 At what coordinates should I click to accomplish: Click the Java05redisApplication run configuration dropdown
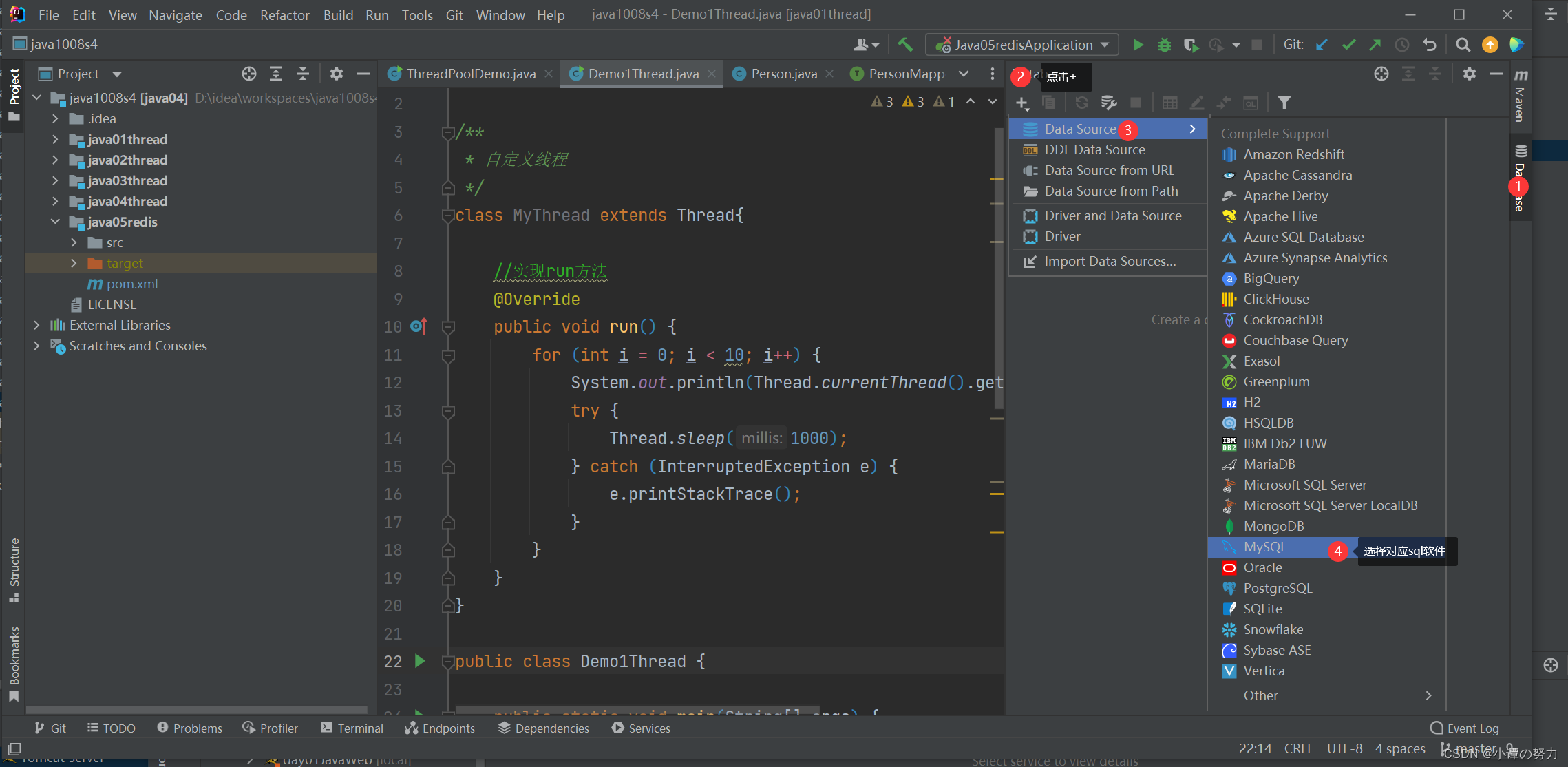click(1019, 43)
